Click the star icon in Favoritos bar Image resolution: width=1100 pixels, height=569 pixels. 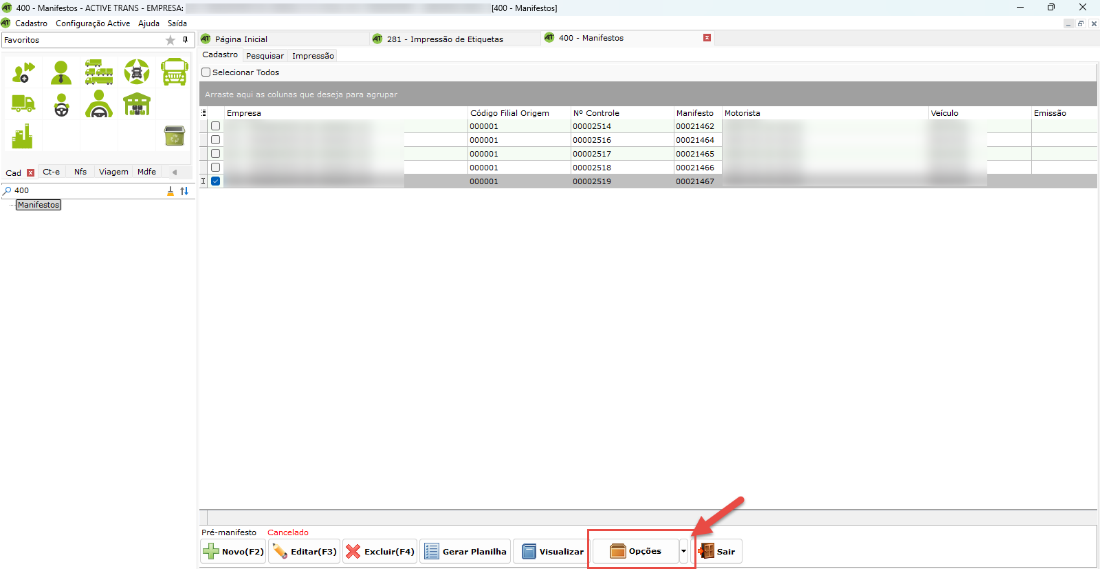pyautogui.click(x=170, y=41)
